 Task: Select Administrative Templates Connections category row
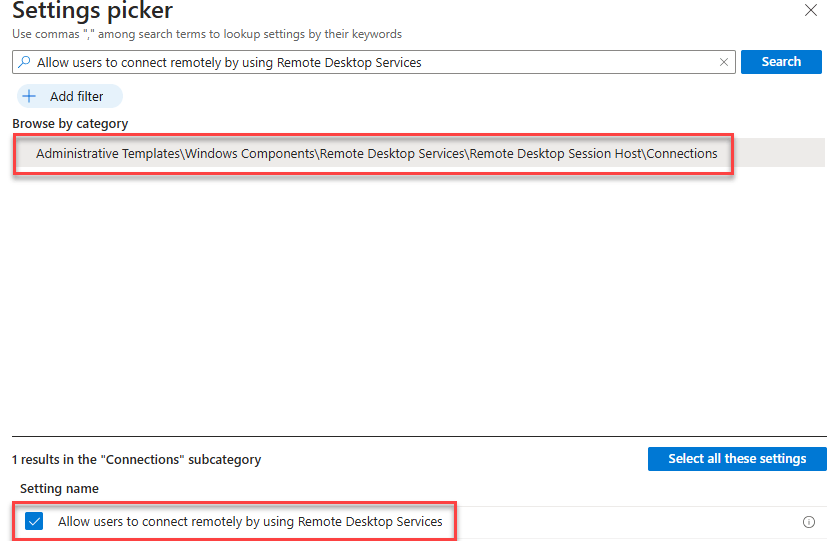(376, 153)
